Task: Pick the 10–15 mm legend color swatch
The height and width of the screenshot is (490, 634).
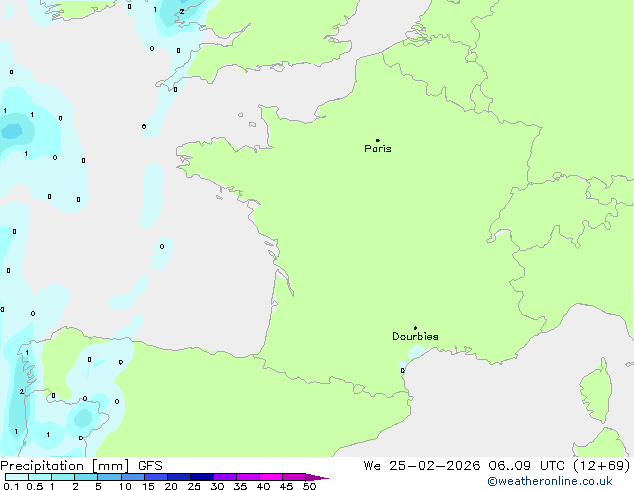Action: point(133,477)
